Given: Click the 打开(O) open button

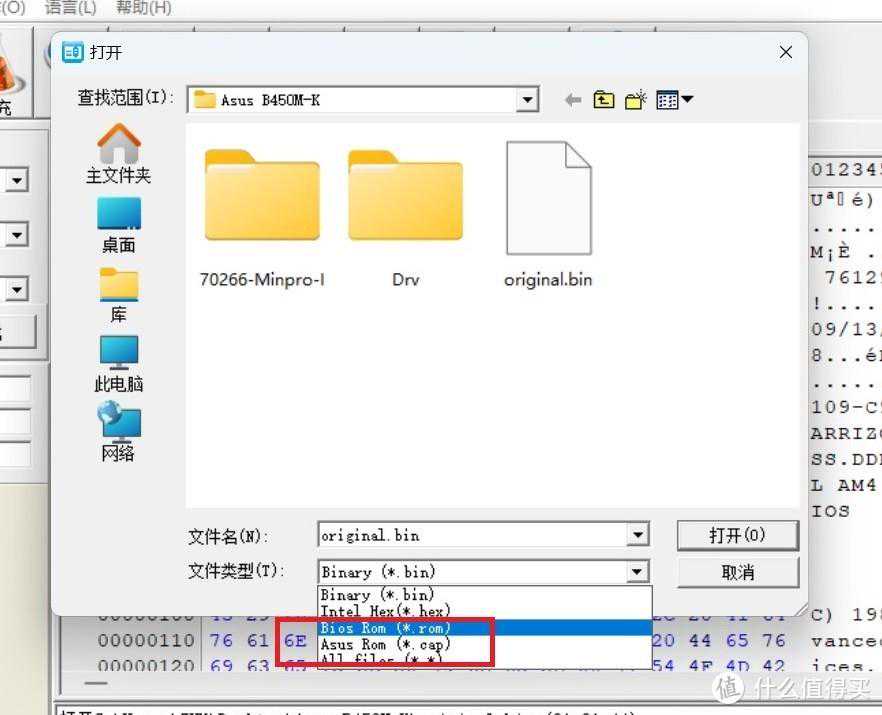Looking at the screenshot, I should pos(737,535).
